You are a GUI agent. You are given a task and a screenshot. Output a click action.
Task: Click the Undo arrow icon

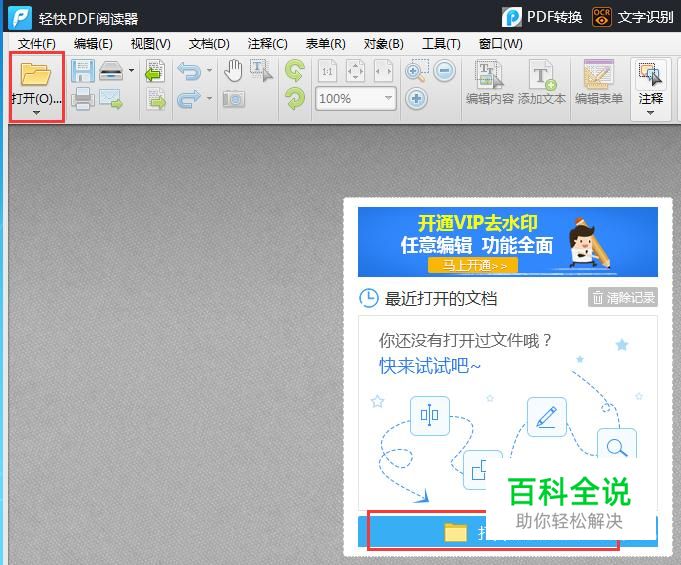point(189,71)
